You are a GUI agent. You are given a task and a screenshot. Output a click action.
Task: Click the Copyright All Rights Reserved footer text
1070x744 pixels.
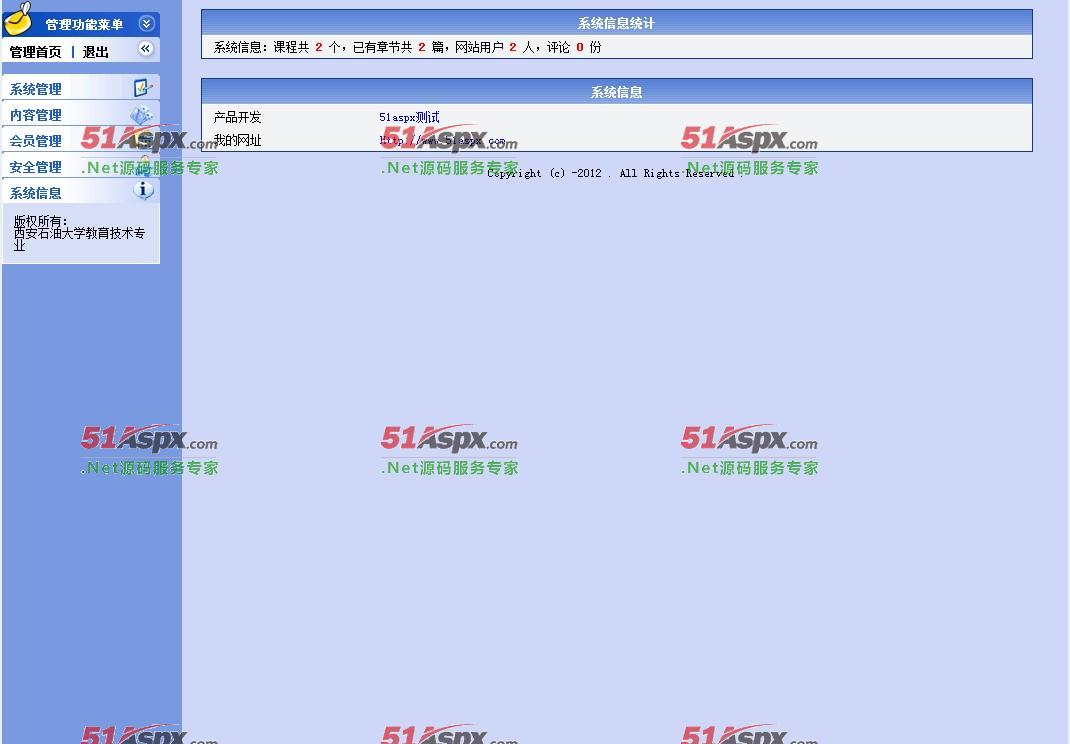[614, 173]
